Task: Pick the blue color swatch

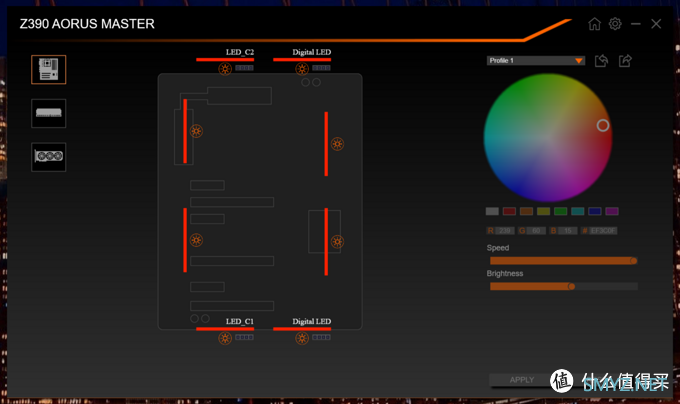Action: [x=595, y=211]
